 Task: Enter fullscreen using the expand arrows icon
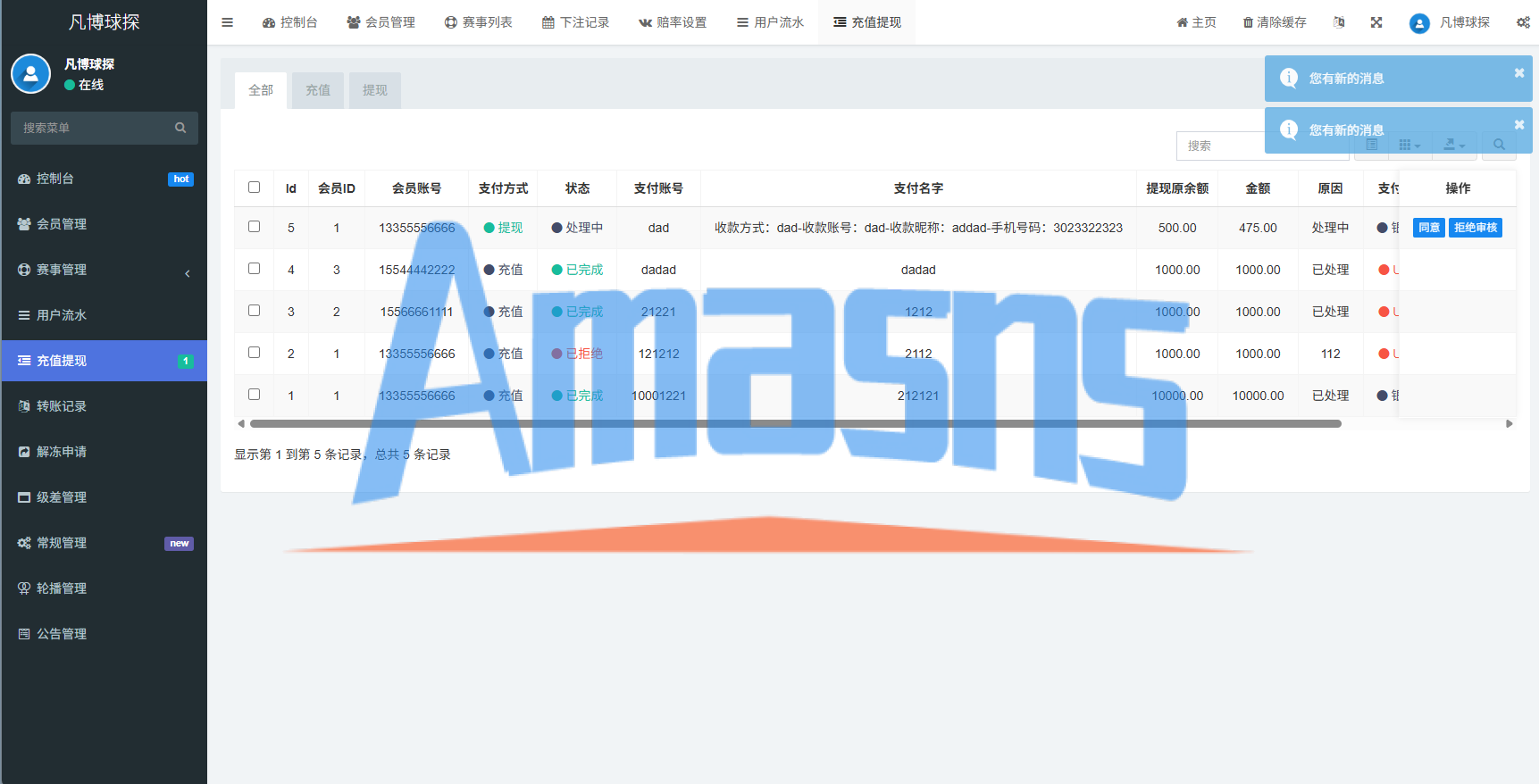1376,22
